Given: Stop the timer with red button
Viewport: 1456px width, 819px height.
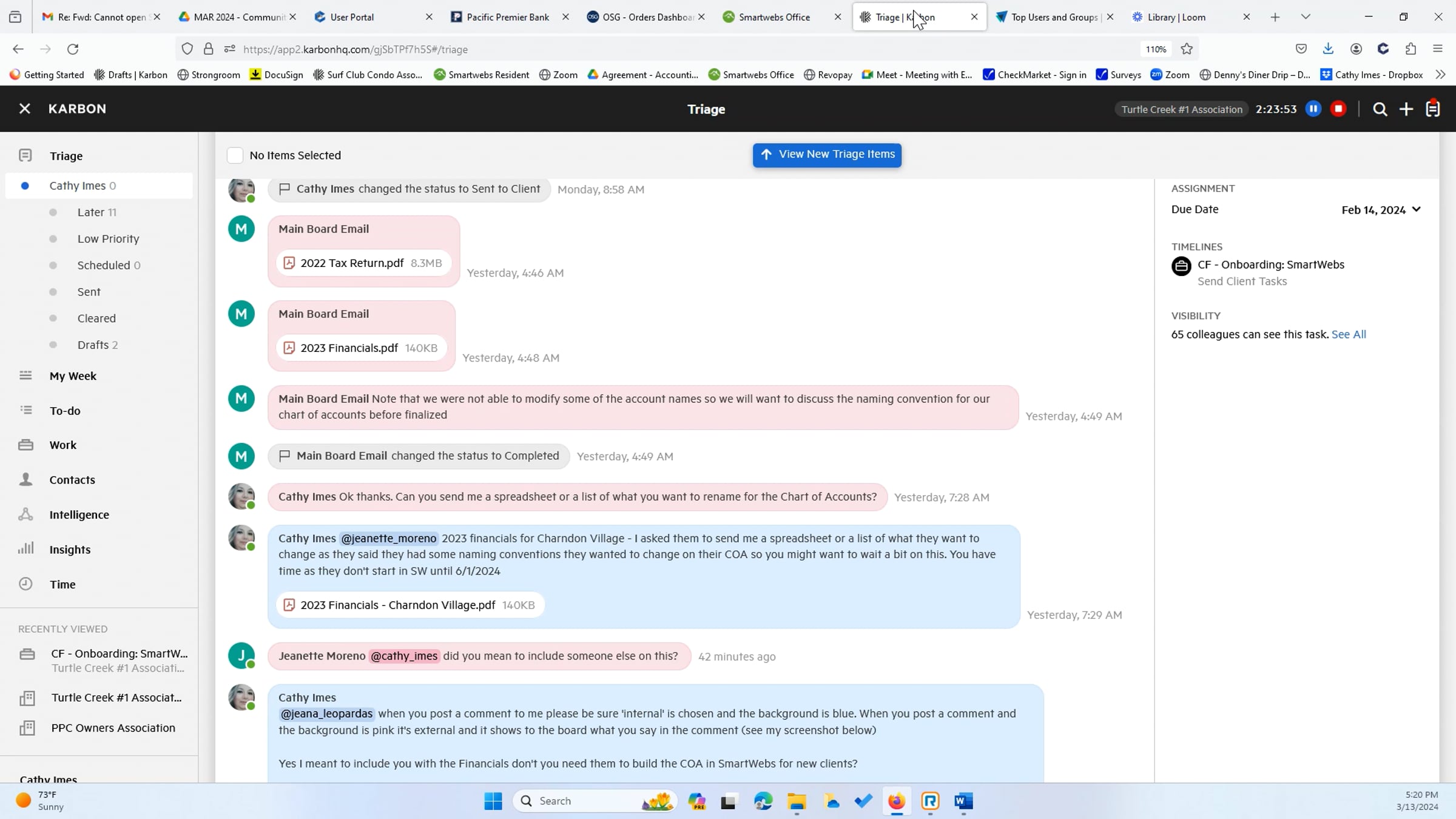Looking at the screenshot, I should click(1338, 109).
